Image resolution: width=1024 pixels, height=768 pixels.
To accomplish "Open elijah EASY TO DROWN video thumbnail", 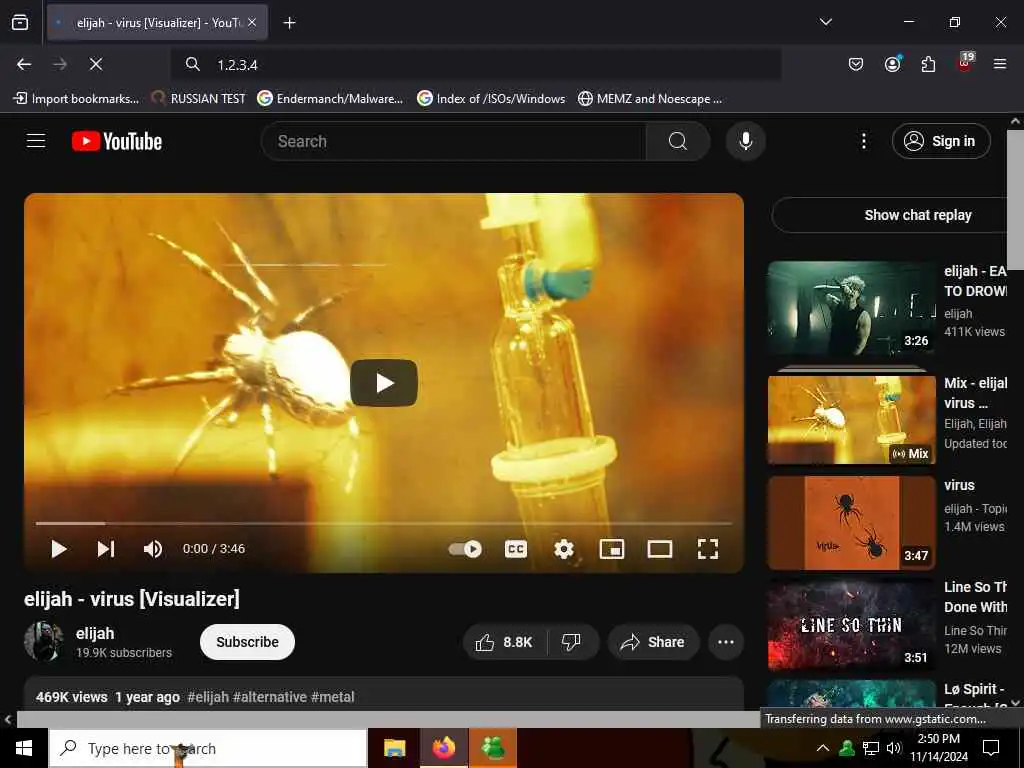I will pos(851,308).
